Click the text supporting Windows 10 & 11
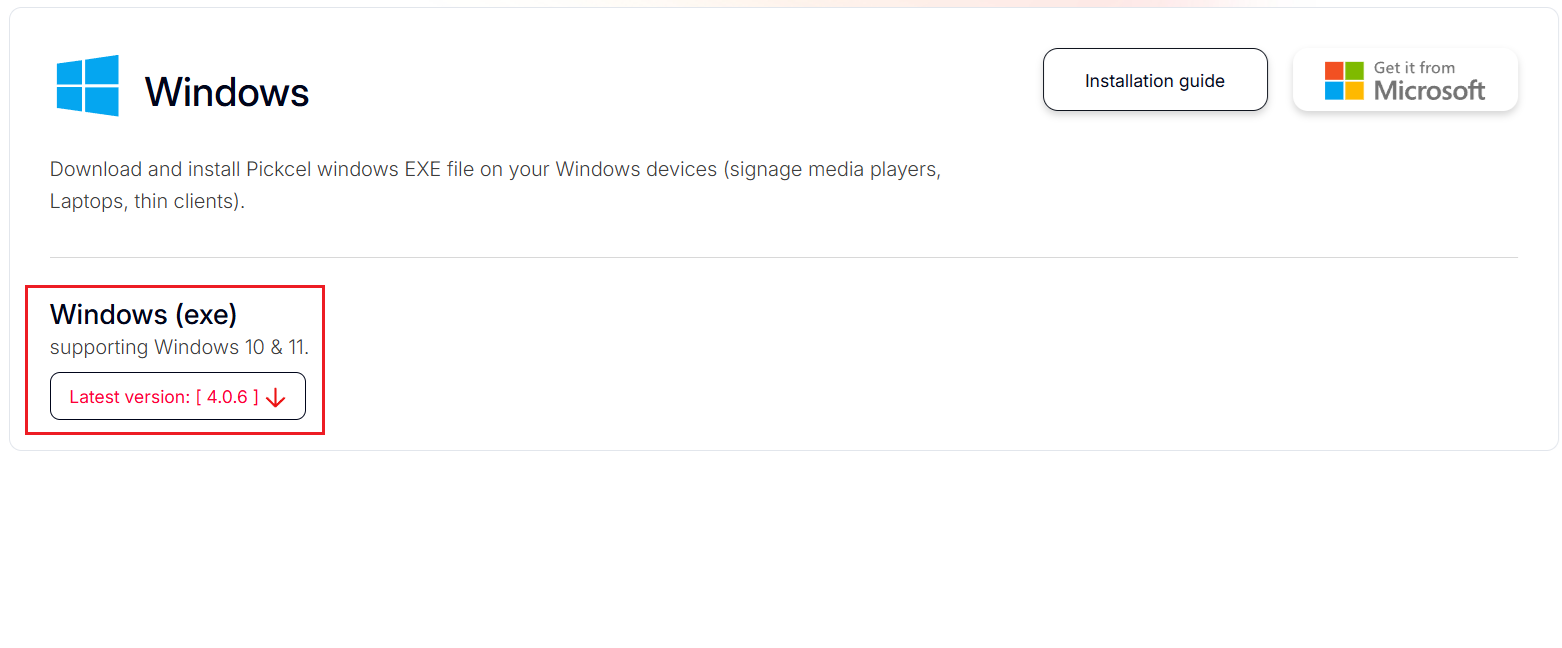 179,347
